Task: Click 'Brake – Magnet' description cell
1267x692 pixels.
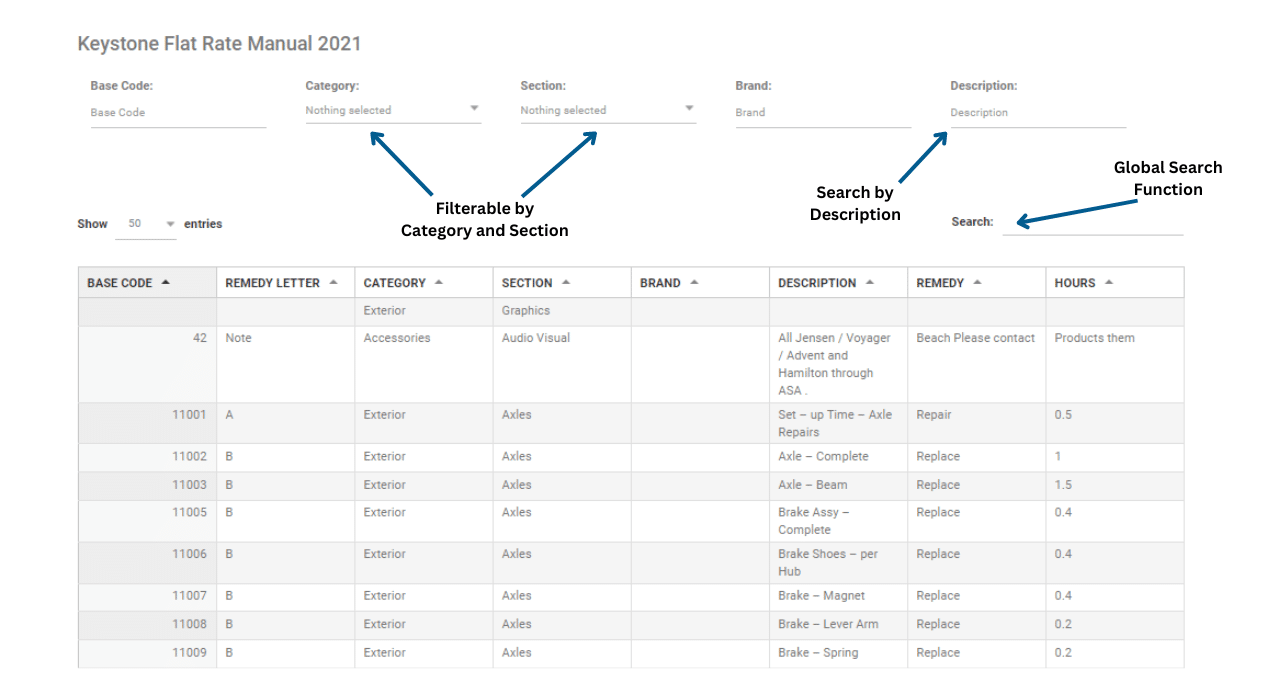Action: pyautogui.click(x=838, y=597)
